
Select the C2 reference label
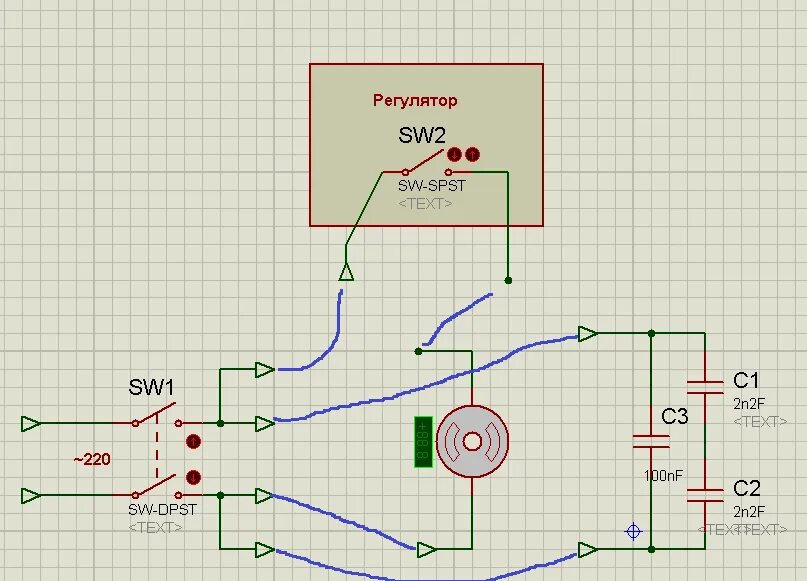747,488
